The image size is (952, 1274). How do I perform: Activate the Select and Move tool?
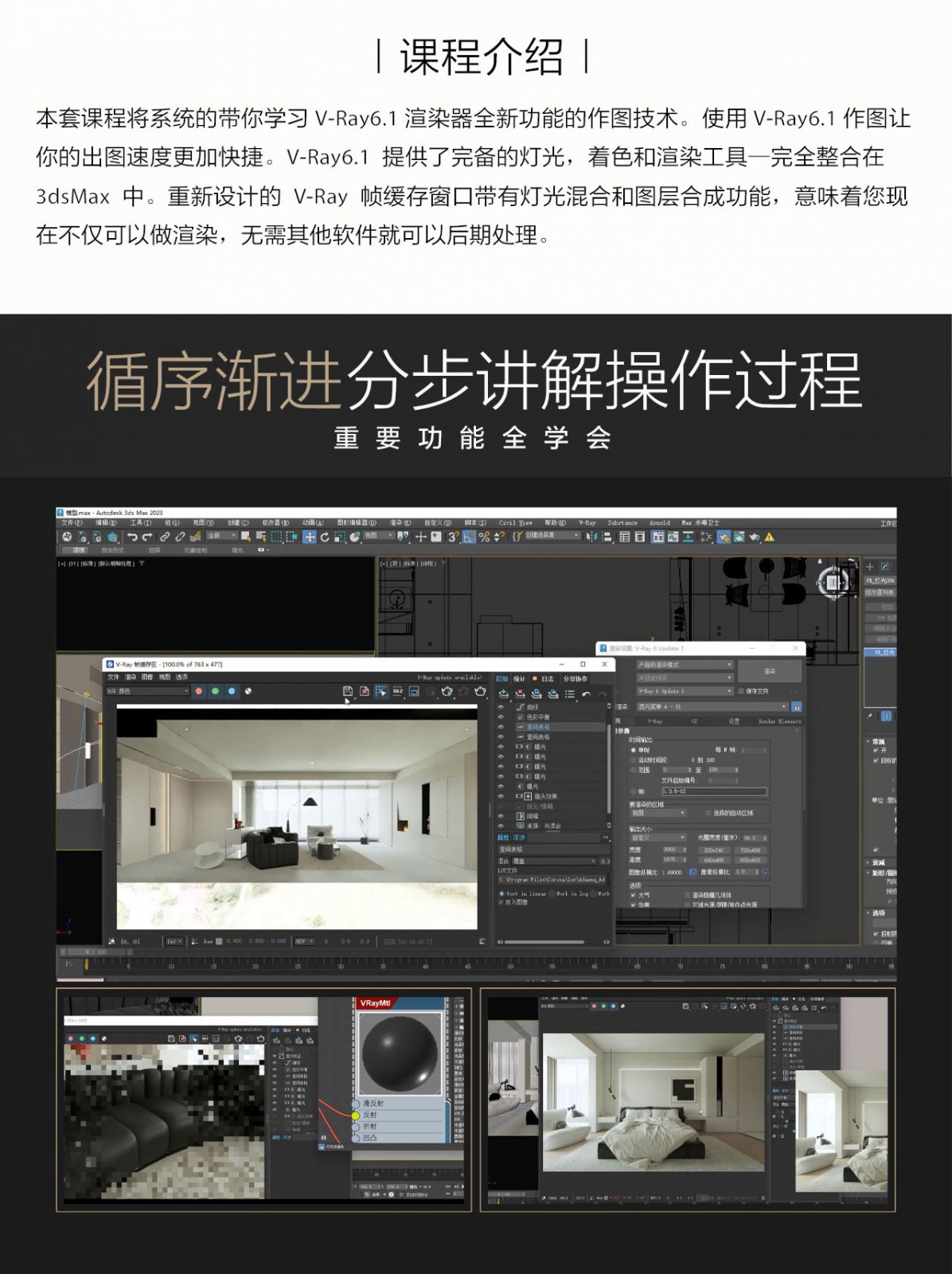[x=310, y=537]
